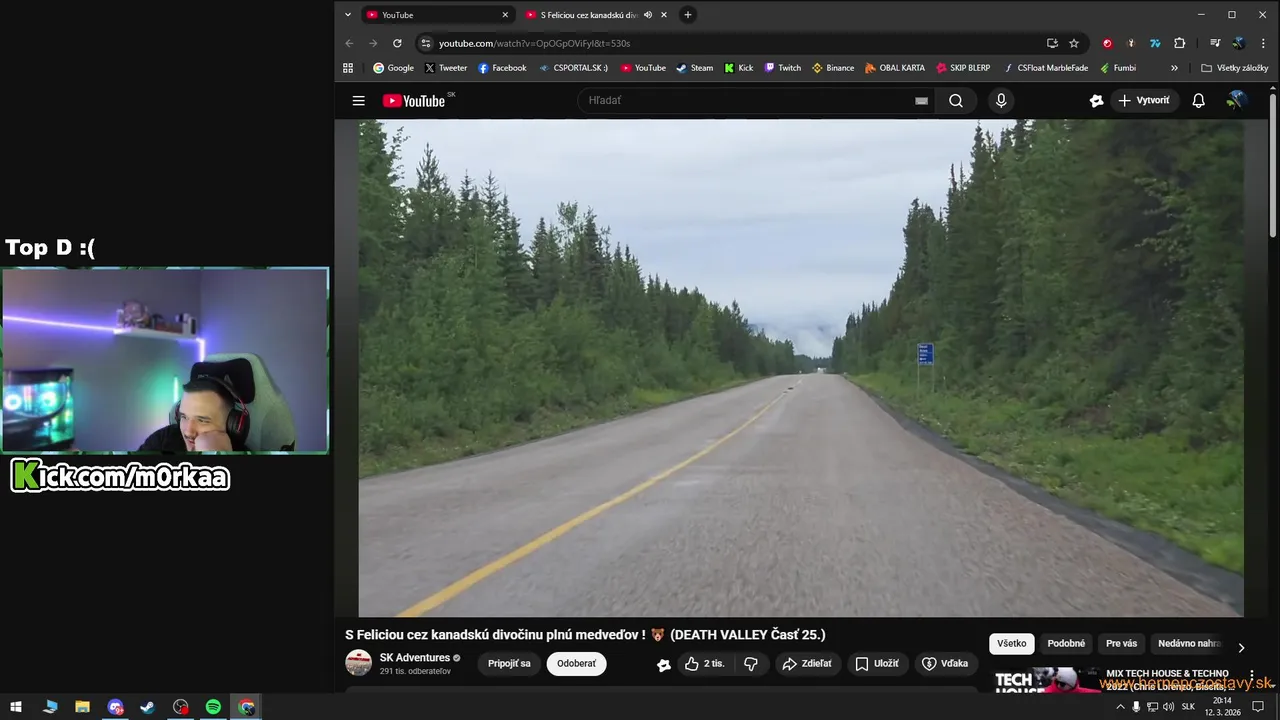
Task: Open the SK Adventures channel name link
Action: coord(414,658)
